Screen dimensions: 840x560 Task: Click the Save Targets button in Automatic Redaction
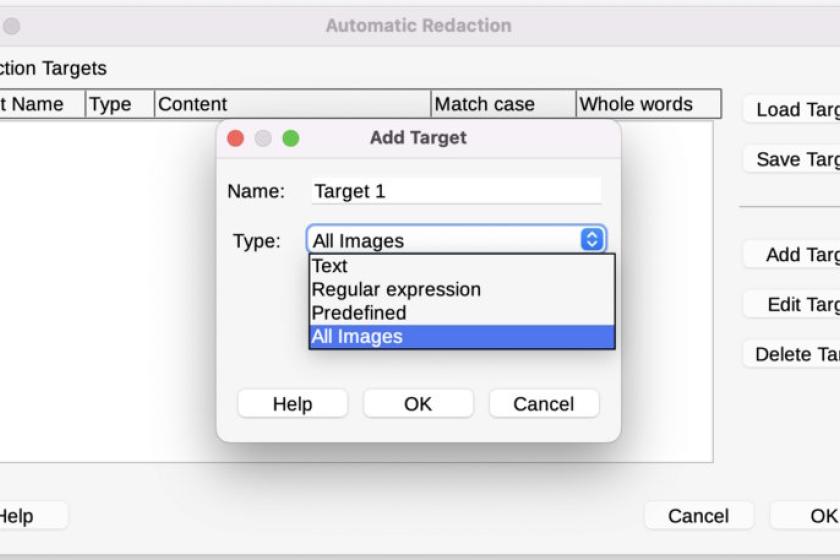(x=792, y=159)
